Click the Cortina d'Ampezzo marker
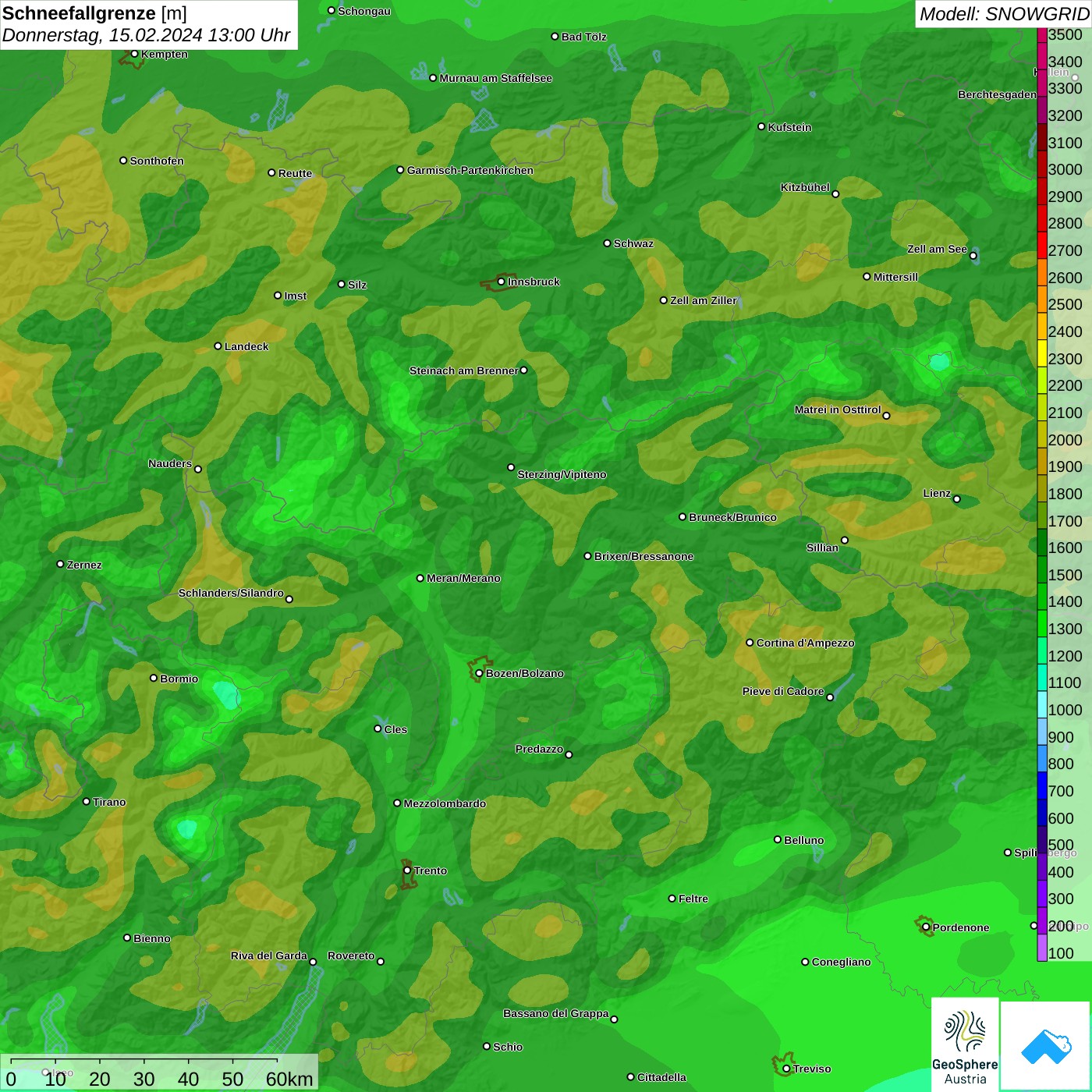 tap(750, 643)
